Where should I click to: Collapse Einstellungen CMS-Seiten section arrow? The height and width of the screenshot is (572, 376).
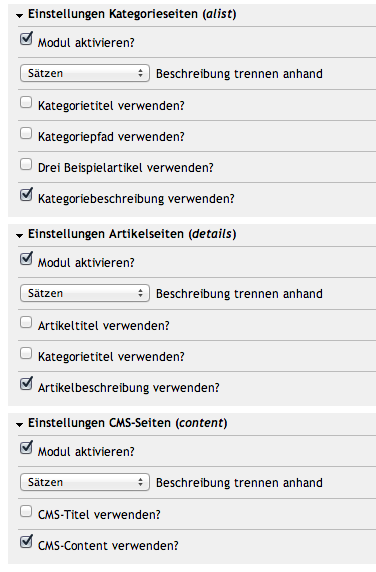coord(20,424)
